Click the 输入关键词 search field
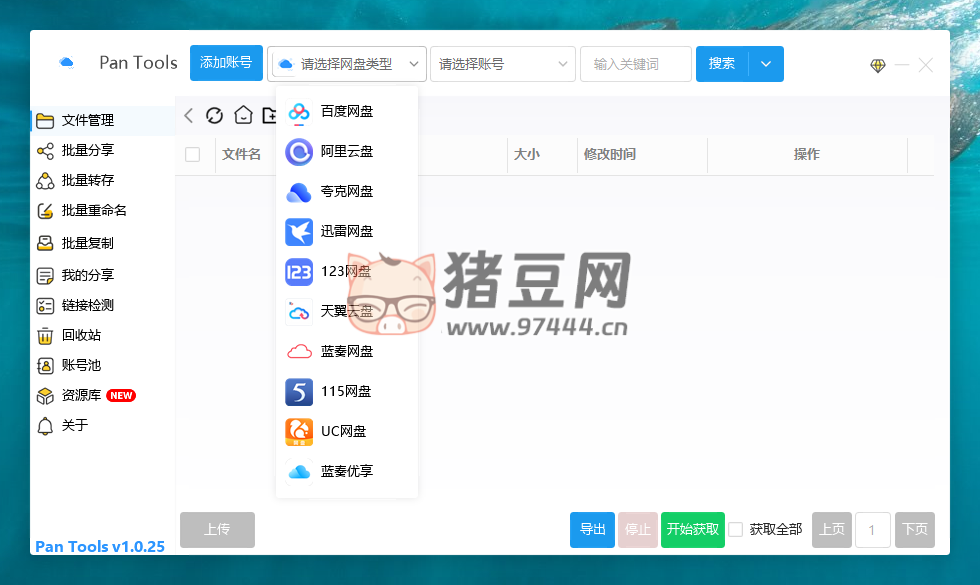Image resolution: width=980 pixels, height=585 pixels. click(x=636, y=64)
